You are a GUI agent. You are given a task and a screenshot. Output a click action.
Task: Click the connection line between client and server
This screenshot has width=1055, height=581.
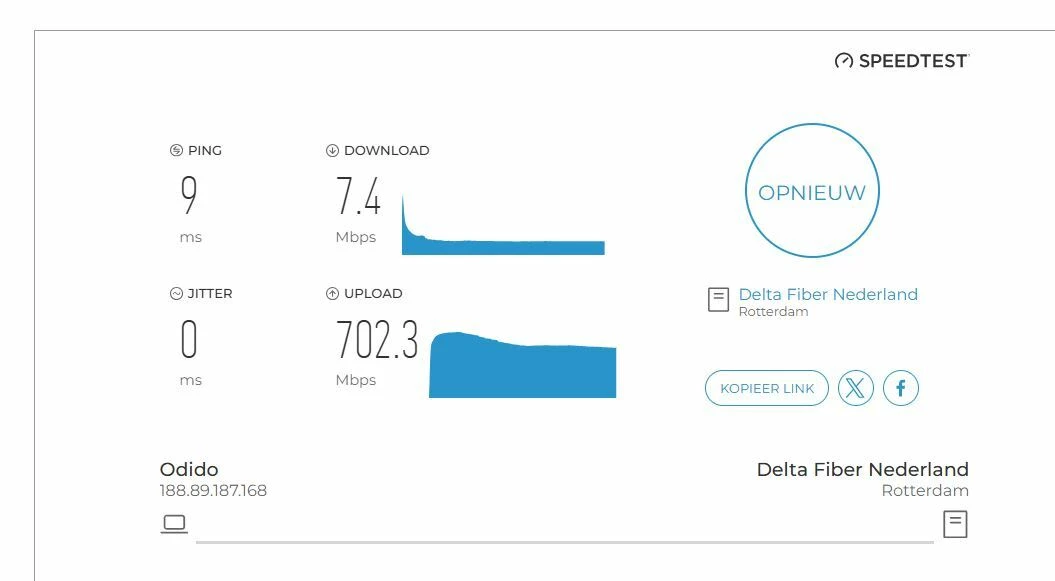(x=565, y=541)
